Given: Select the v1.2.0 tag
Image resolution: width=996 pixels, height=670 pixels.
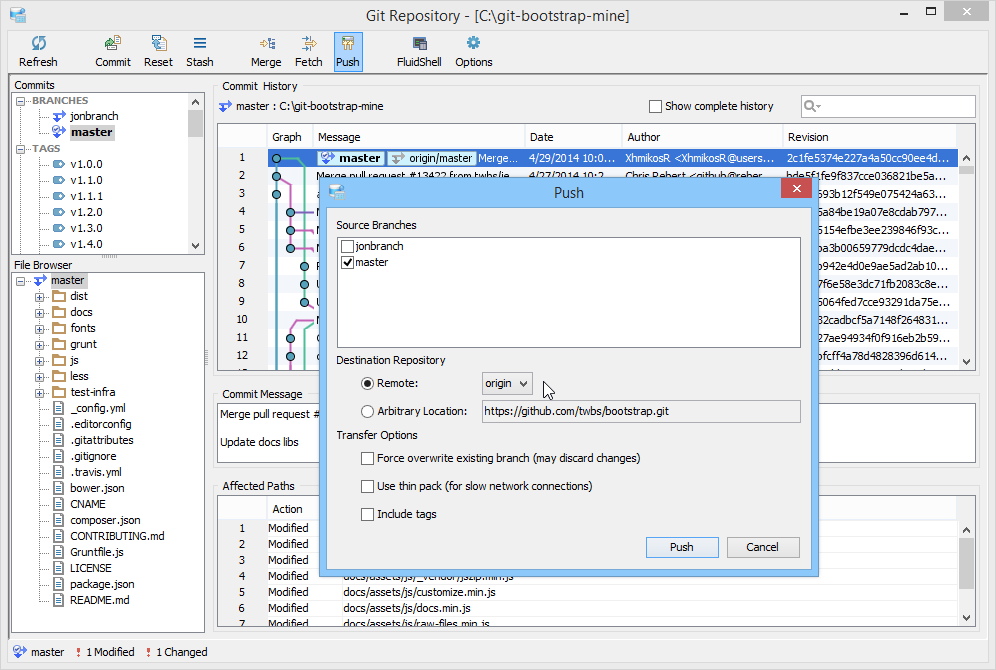Looking at the screenshot, I should click(86, 212).
